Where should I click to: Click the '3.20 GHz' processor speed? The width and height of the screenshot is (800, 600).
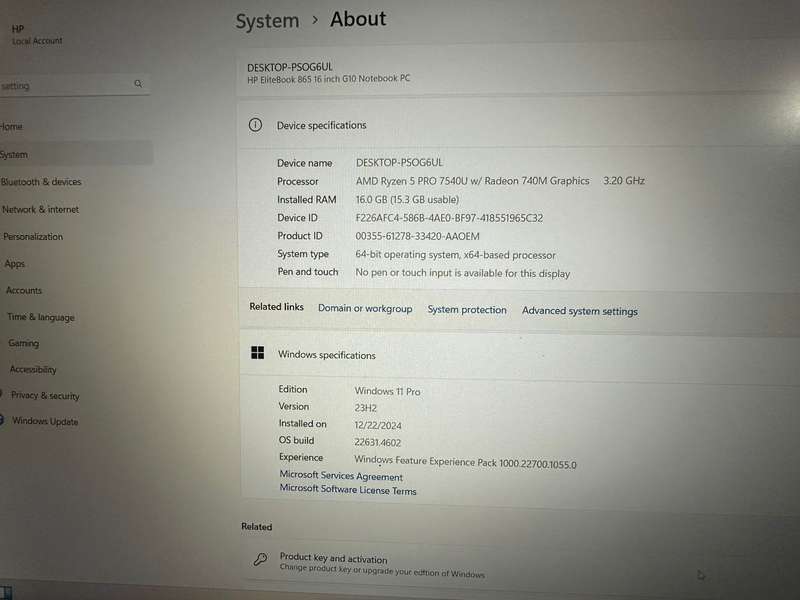(624, 181)
